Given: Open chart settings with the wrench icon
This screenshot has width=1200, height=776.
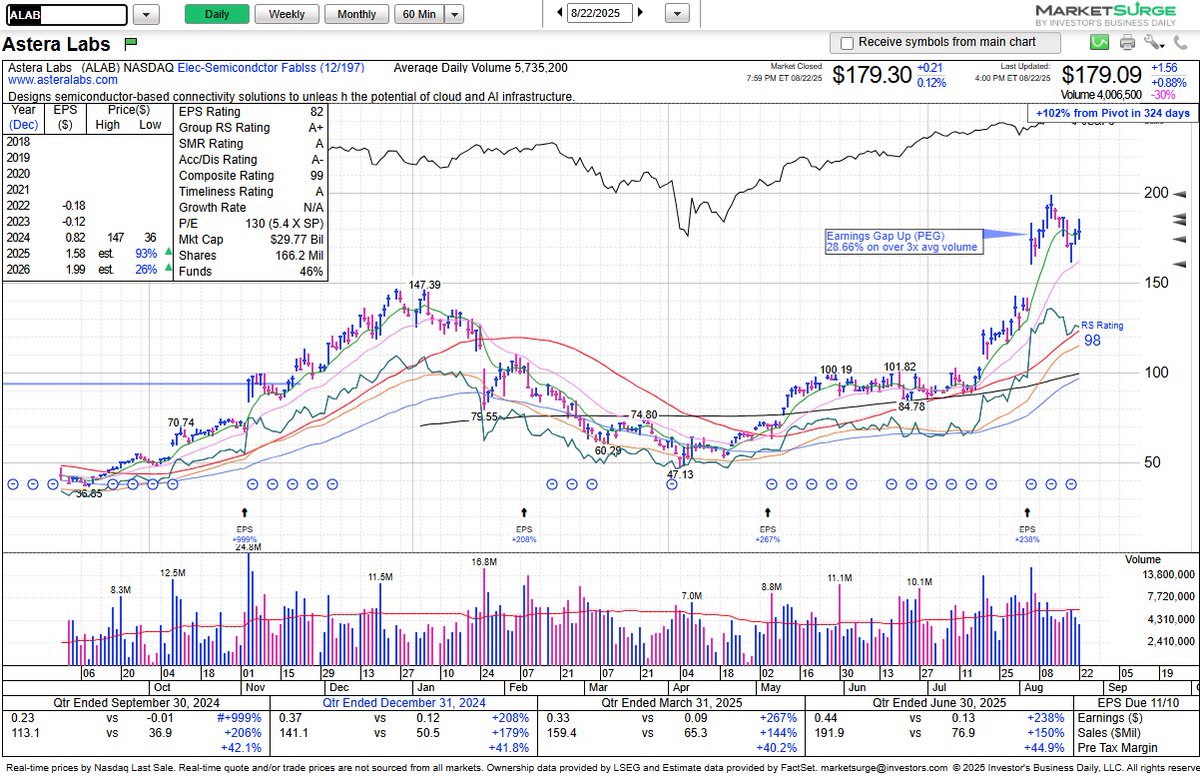Looking at the screenshot, I should point(1151,42).
